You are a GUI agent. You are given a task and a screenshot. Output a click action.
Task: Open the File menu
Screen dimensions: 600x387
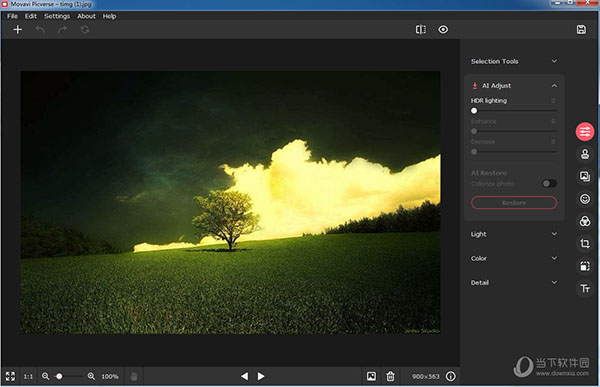pos(12,16)
